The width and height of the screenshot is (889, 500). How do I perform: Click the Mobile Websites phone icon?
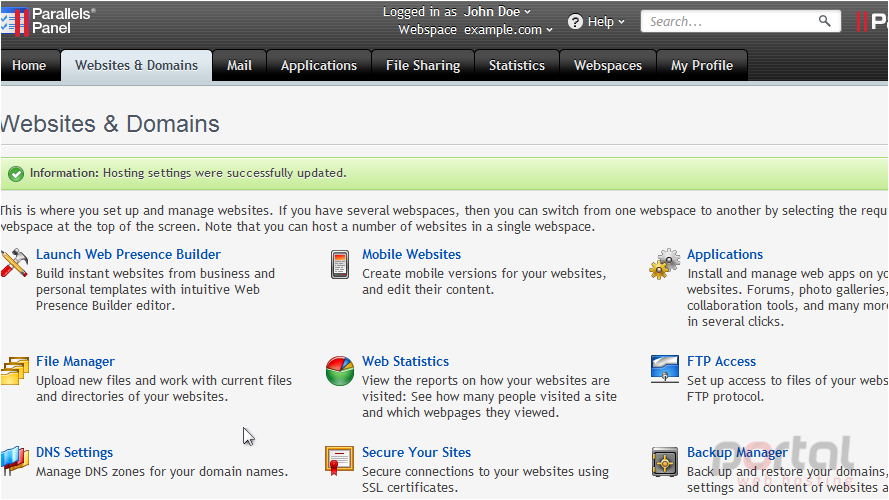pos(340,264)
